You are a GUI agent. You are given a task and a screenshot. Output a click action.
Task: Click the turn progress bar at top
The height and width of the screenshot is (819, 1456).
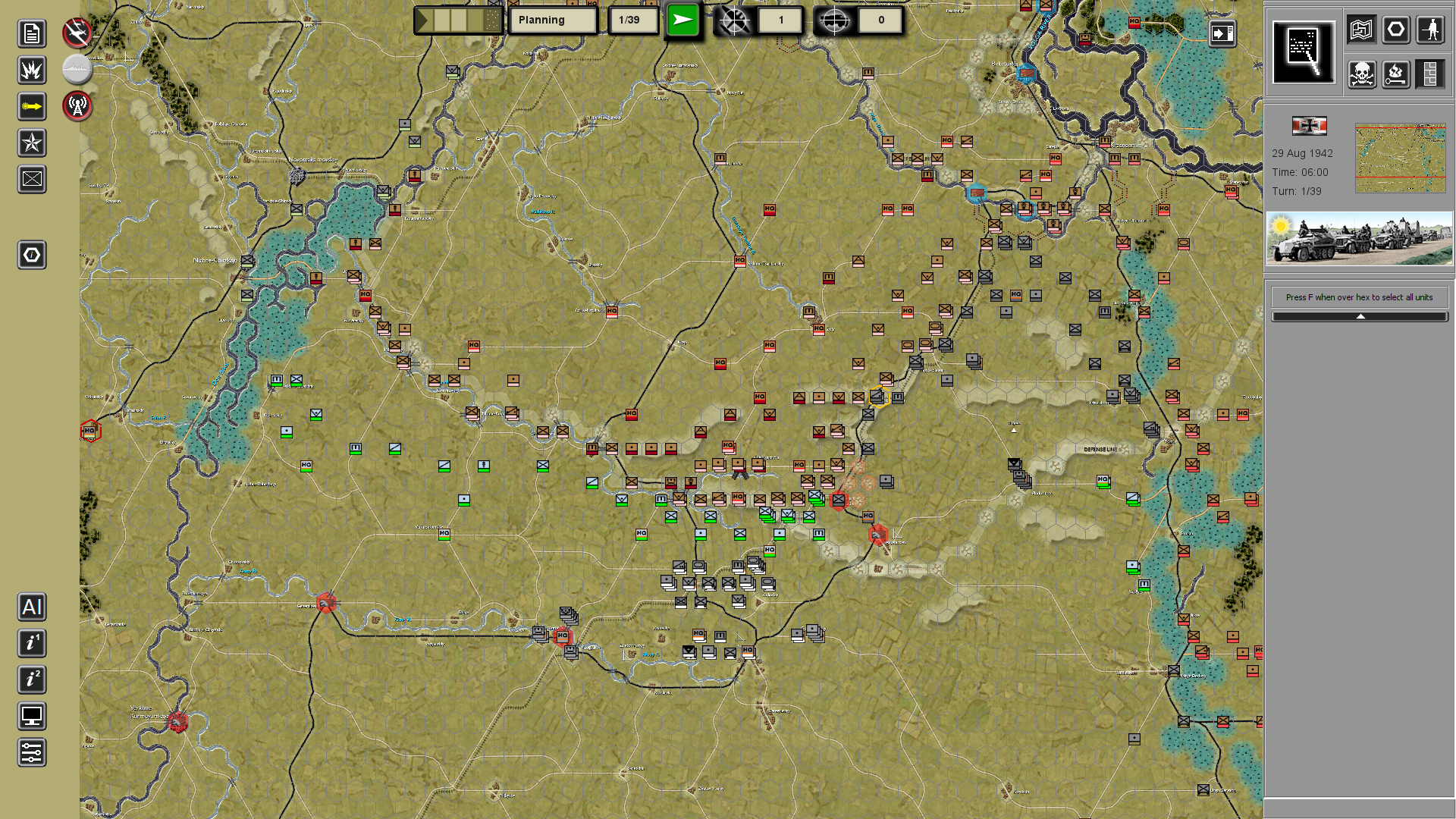pyautogui.click(x=458, y=20)
